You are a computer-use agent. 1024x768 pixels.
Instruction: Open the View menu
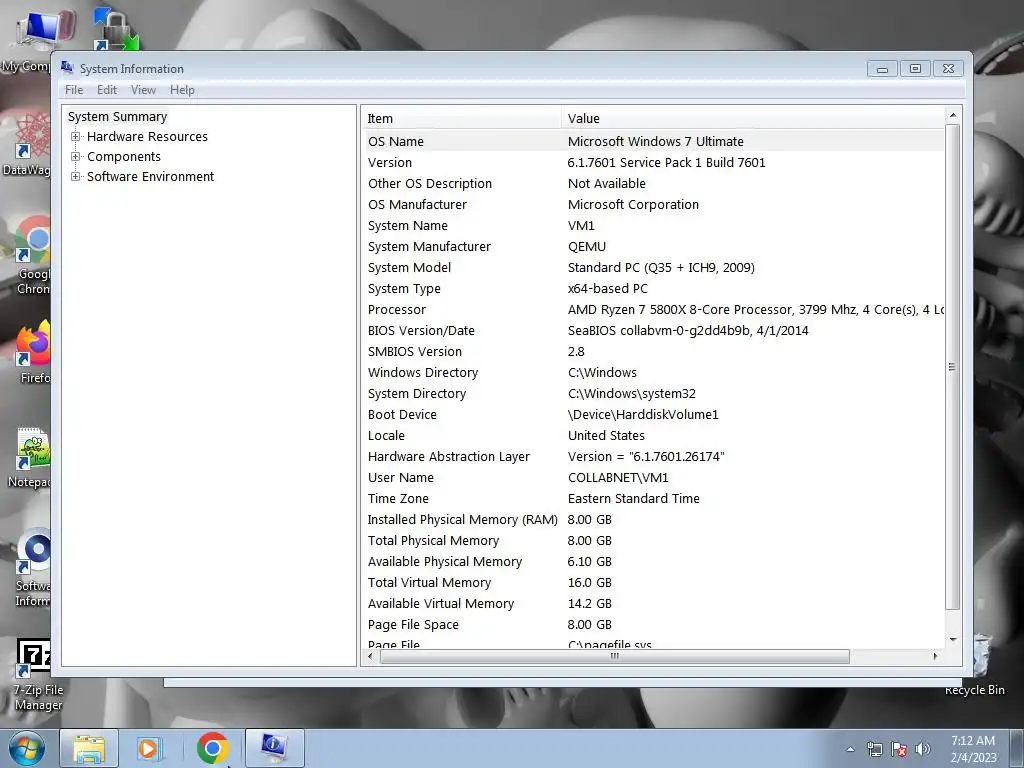(x=143, y=90)
